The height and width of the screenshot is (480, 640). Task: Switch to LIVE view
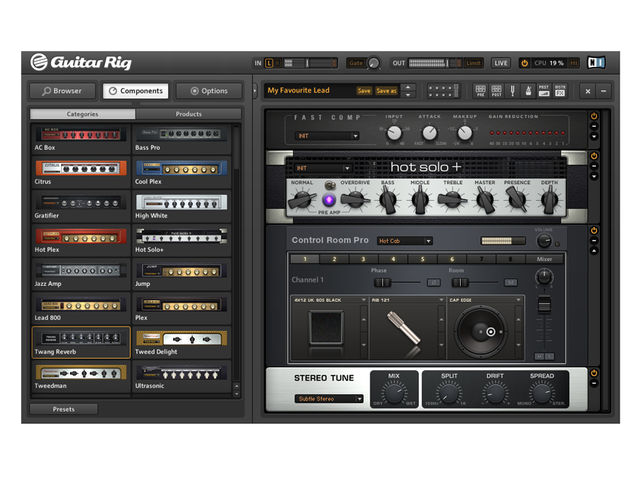[x=501, y=63]
